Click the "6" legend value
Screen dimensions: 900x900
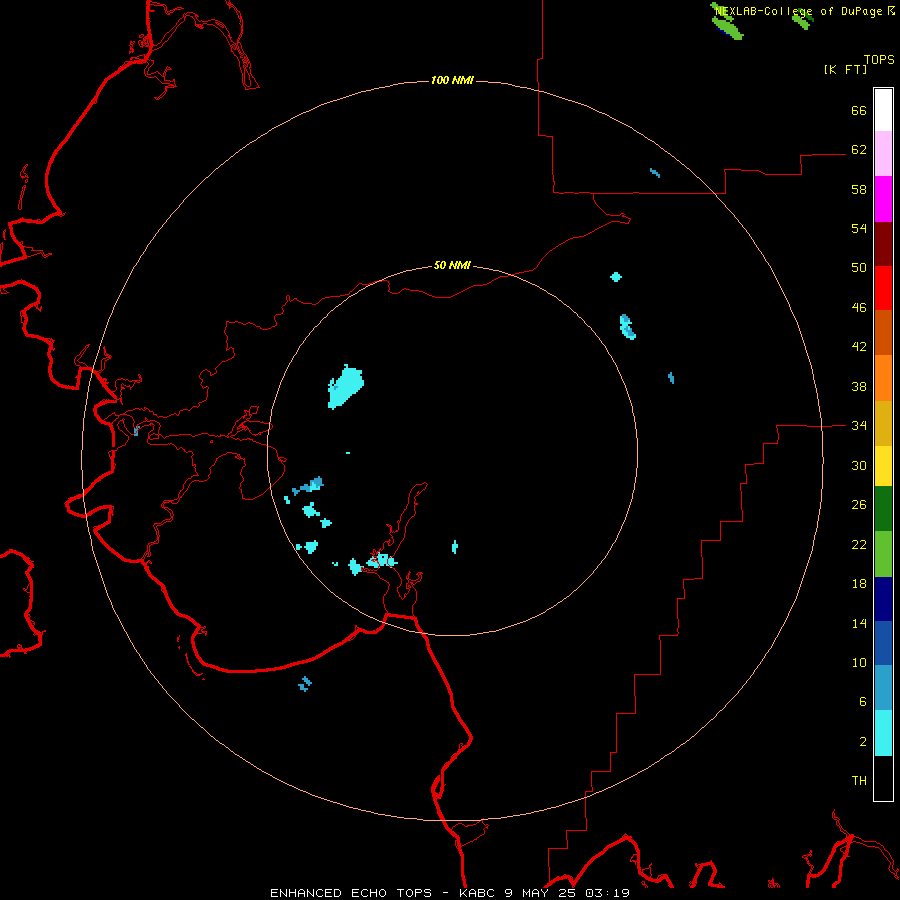863,702
